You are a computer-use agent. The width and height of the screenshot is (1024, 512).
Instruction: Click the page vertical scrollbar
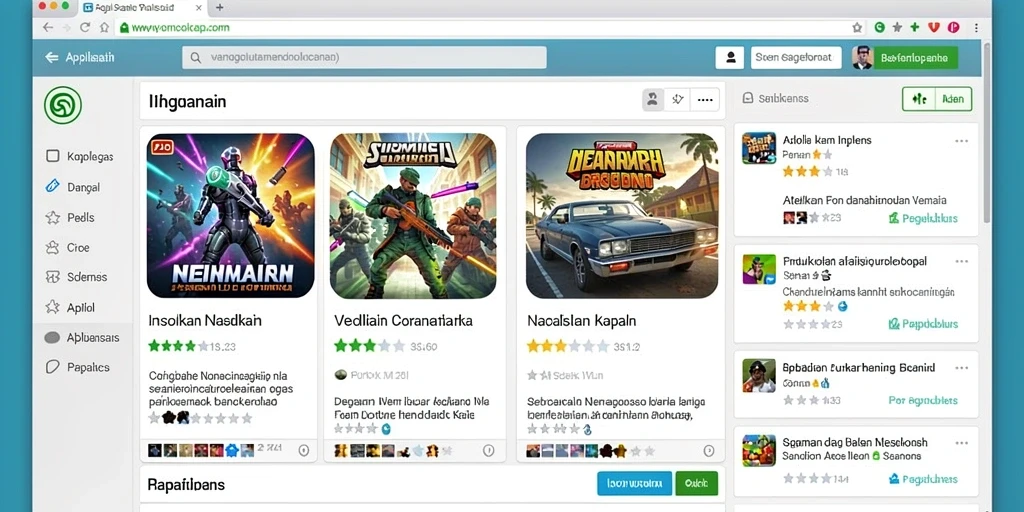coord(986,134)
